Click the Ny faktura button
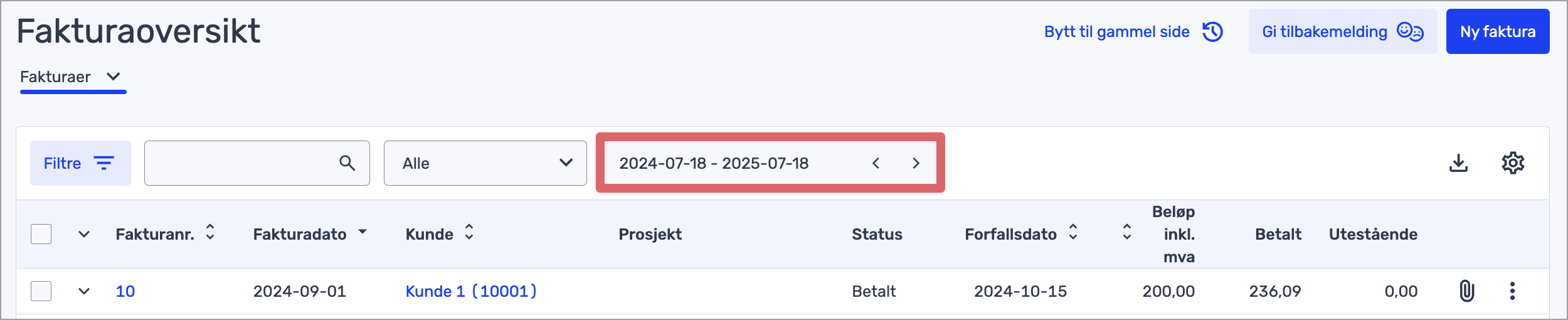Image resolution: width=1568 pixels, height=320 pixels. click(x=1497, y=31)
